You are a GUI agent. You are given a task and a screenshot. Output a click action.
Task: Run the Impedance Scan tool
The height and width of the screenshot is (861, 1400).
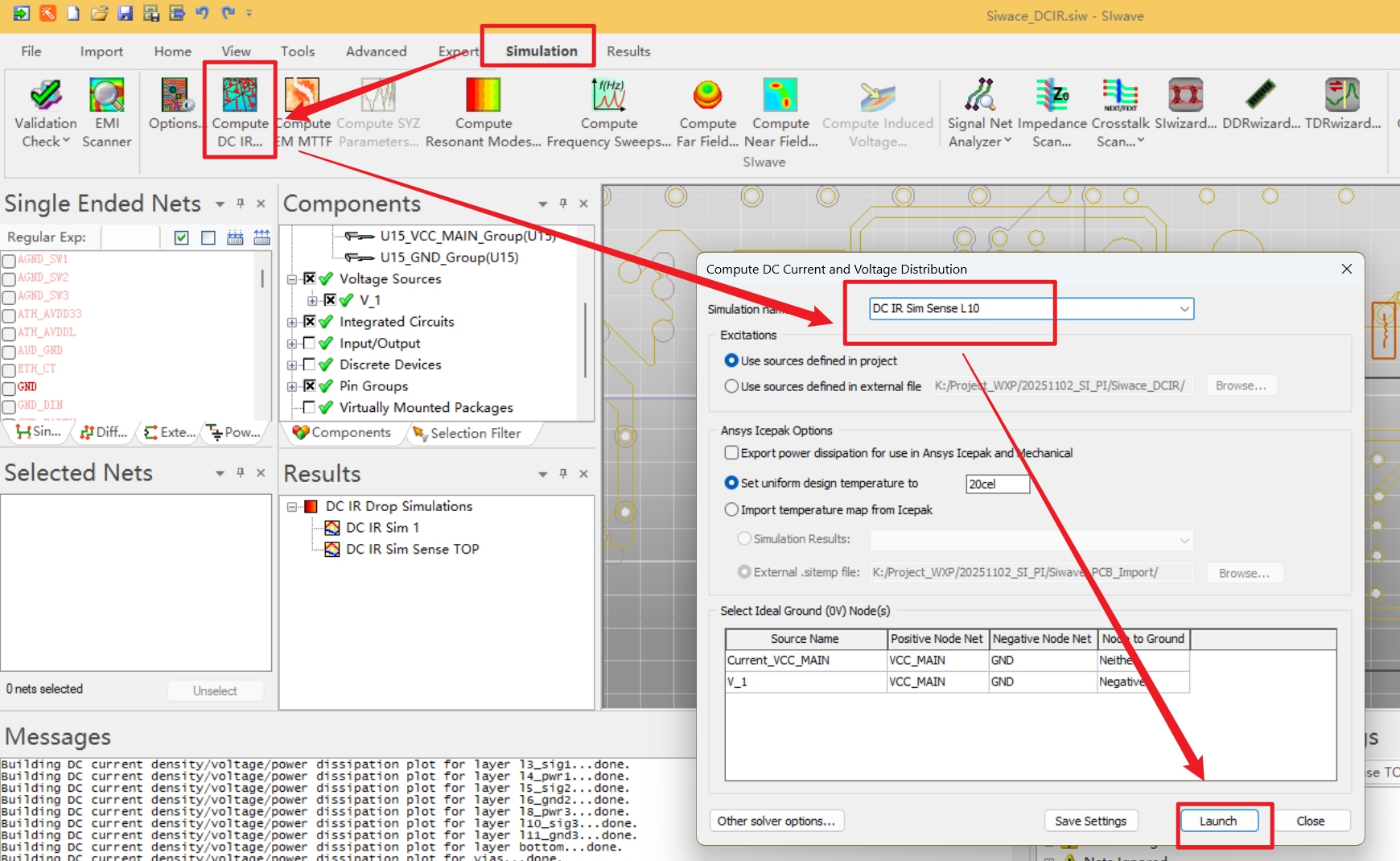pos(1052,113)
